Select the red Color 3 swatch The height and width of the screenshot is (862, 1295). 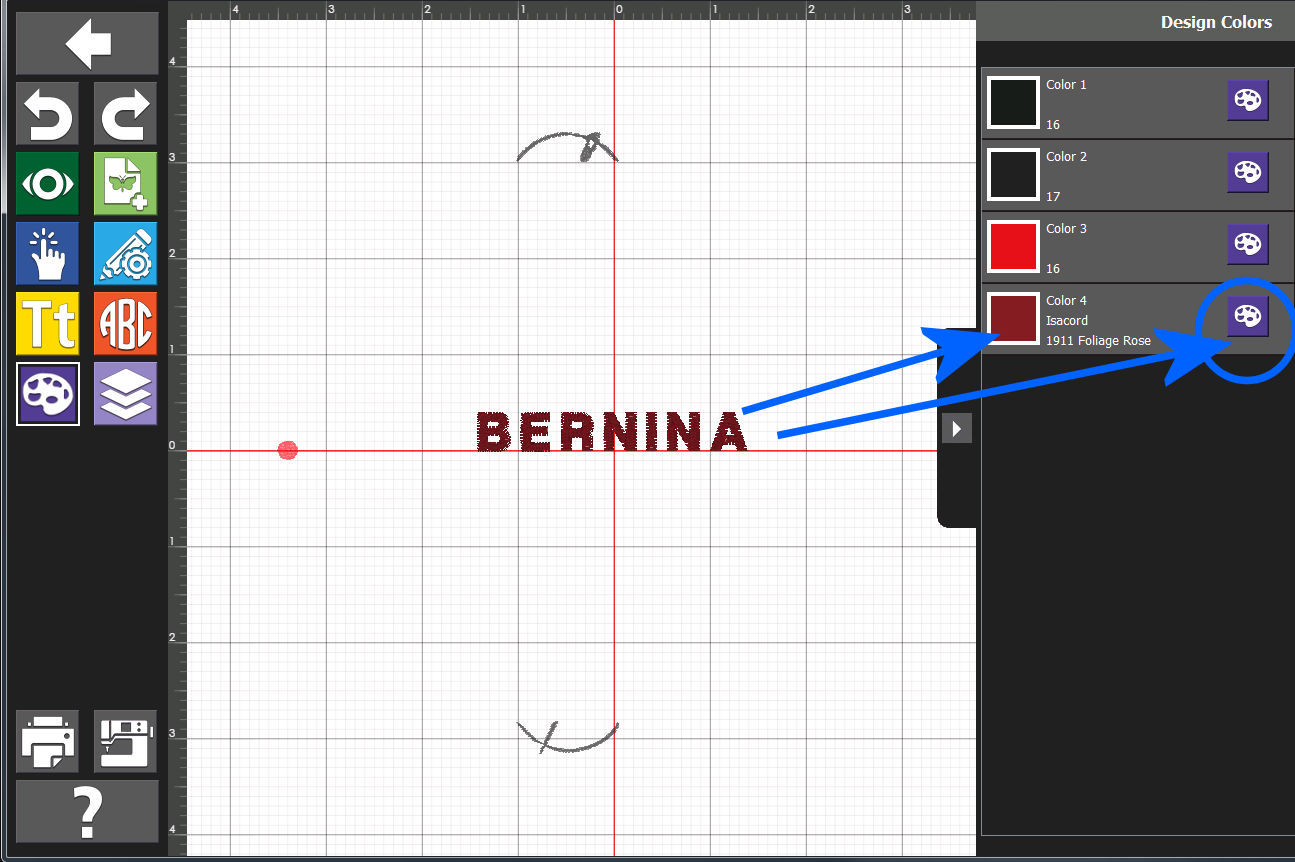1013,247
